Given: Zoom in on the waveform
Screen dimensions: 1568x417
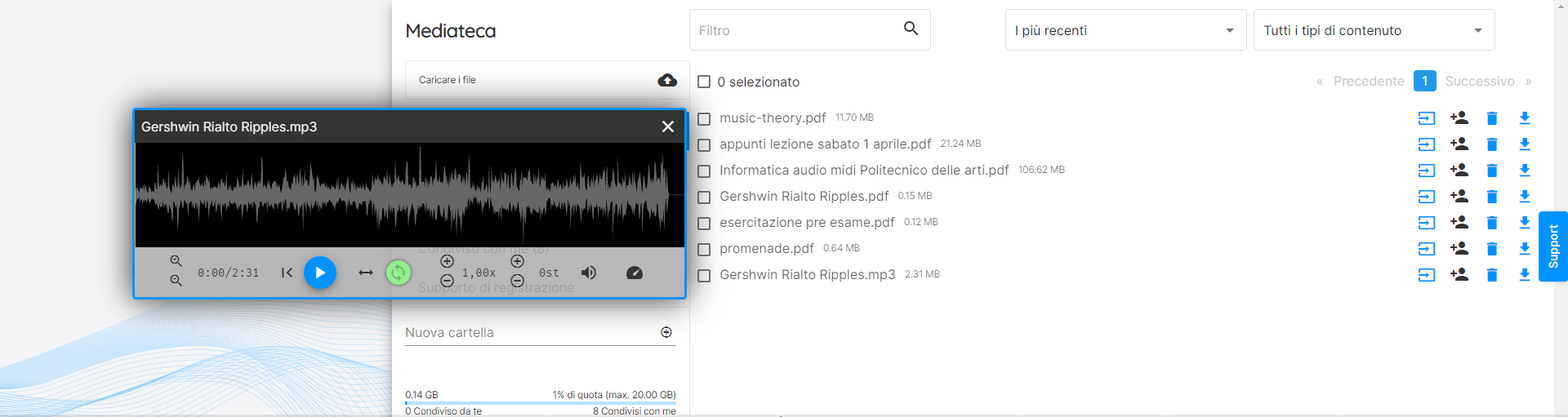Looking at the screenshot, I should pos(176,261).
